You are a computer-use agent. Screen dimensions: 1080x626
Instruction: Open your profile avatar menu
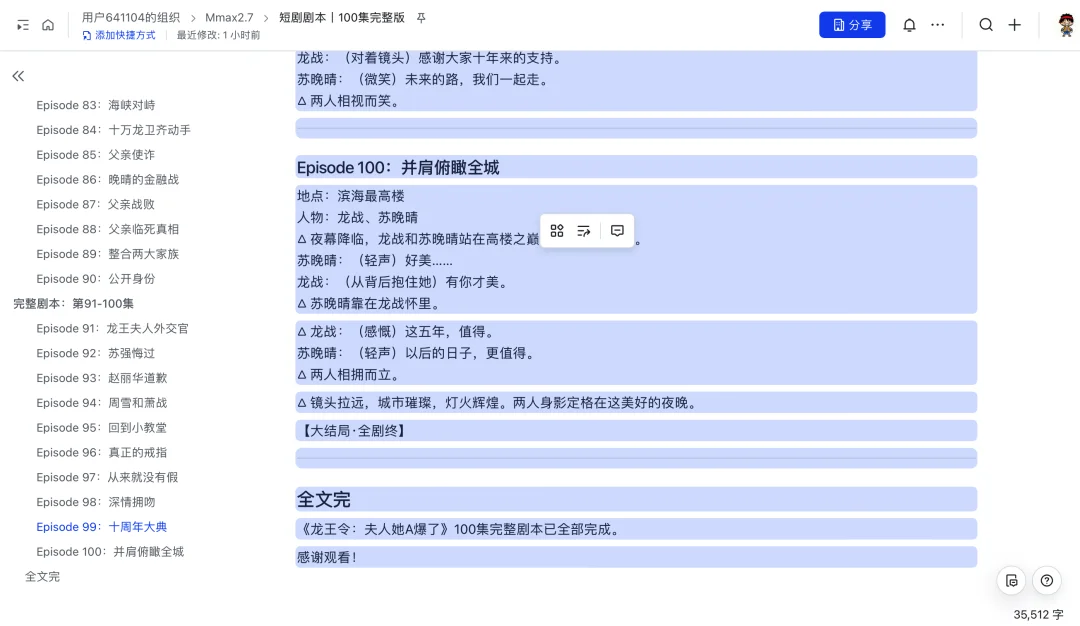tap(1063, 24)
